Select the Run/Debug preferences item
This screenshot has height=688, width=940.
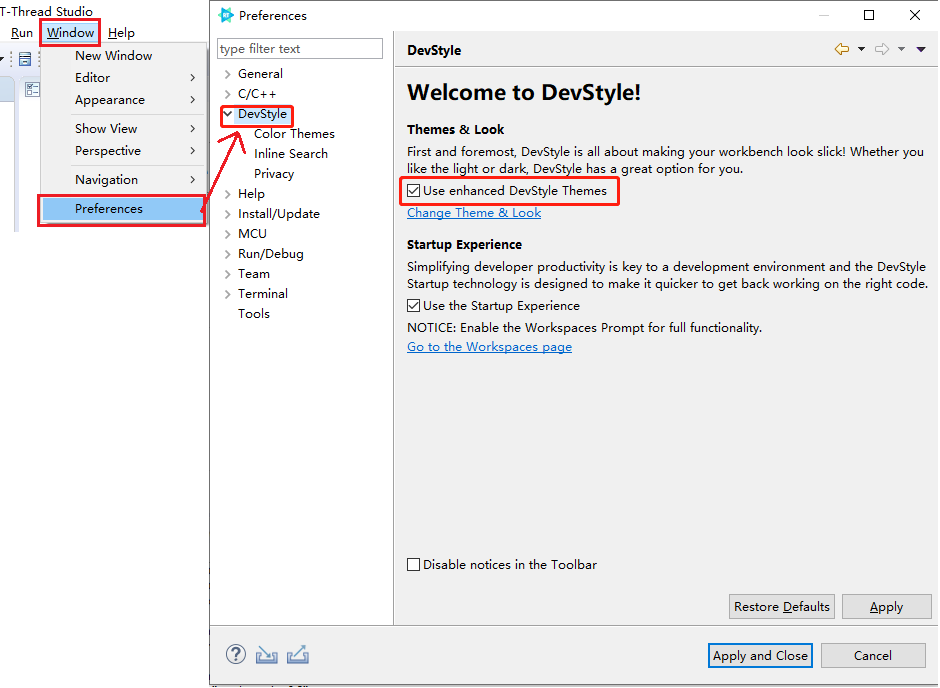click(x=270, y=254)
